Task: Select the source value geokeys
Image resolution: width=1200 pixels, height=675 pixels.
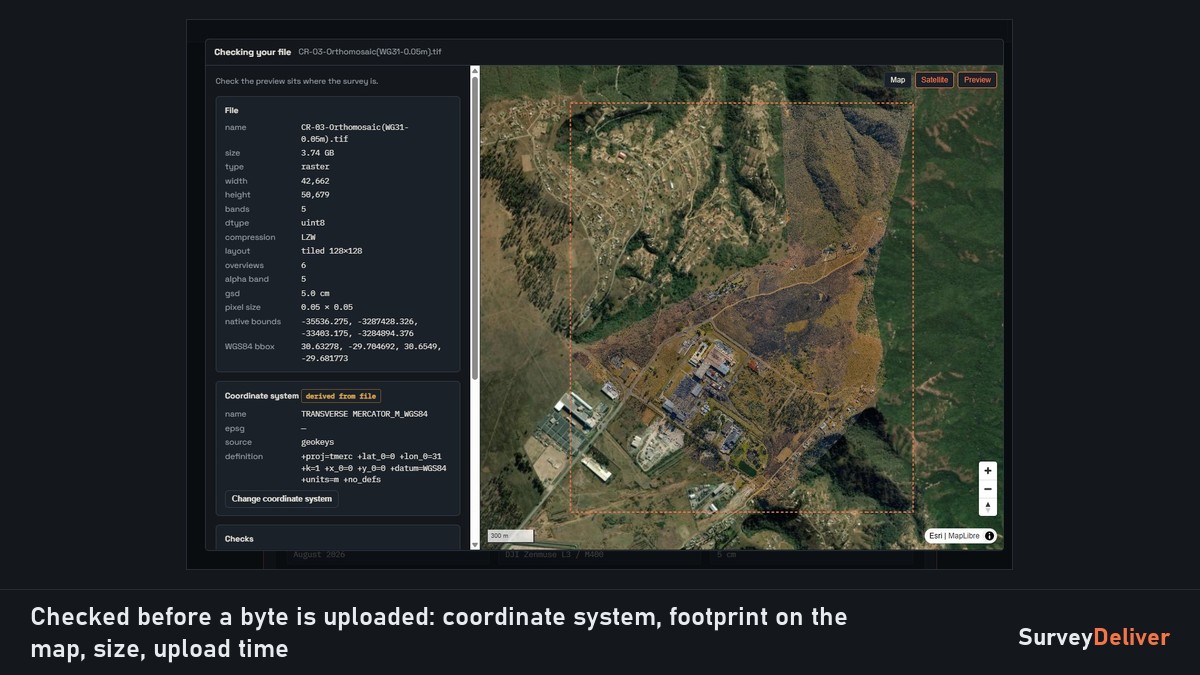Action: pos(315,442)
